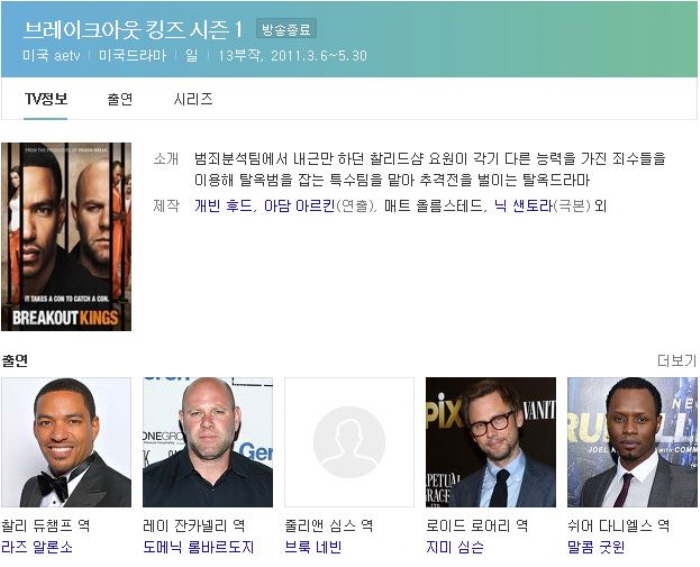Screen dimensions: 700x567
Task: Open the 브룩 네빈 actor name link
Action: pos(313,547)
